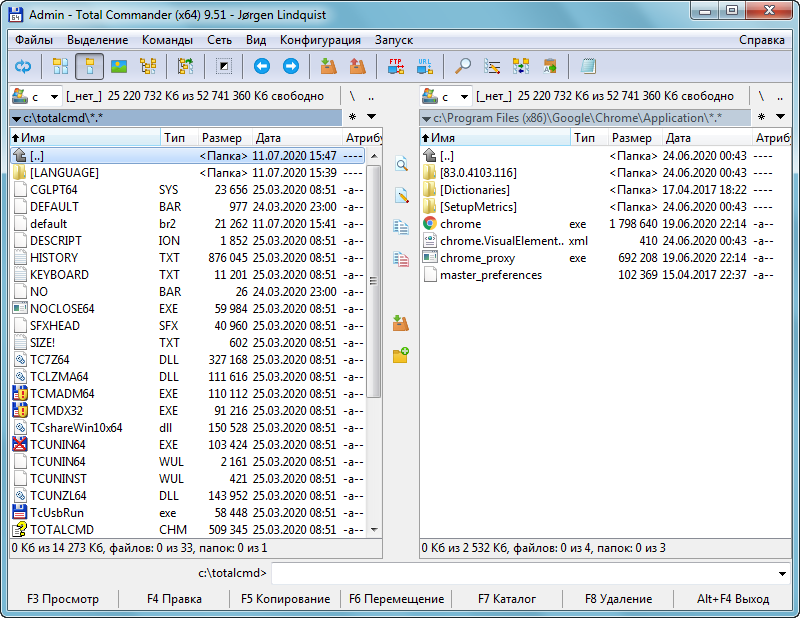
Task: Select the [Dictionaries] folder in right panel
Action: [x=604, y=190]
